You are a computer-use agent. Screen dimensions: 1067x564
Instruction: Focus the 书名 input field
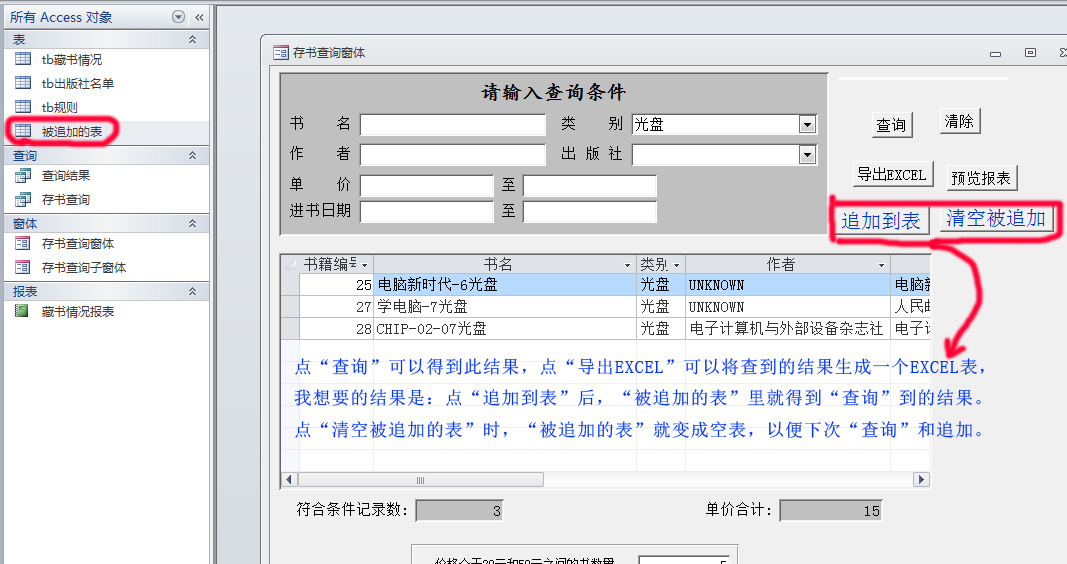pyautogui.click(x=453, y=125)
